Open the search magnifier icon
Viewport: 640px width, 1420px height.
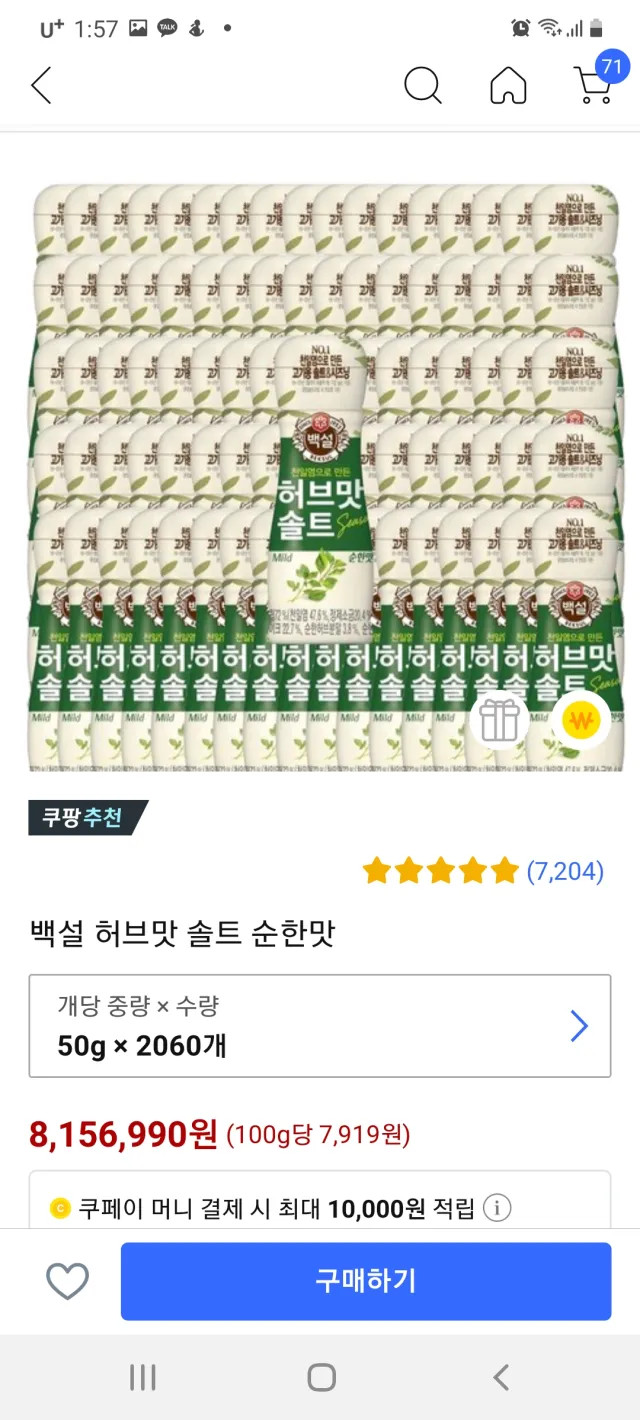pos(423,86)
